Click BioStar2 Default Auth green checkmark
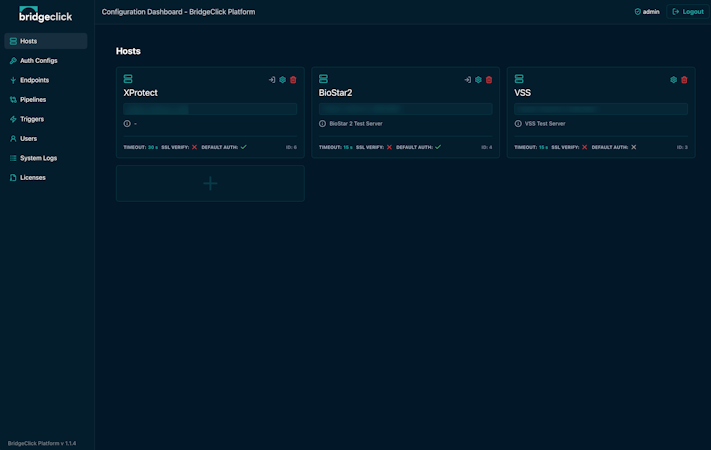711x450 pixels. [x=438, y=147]
